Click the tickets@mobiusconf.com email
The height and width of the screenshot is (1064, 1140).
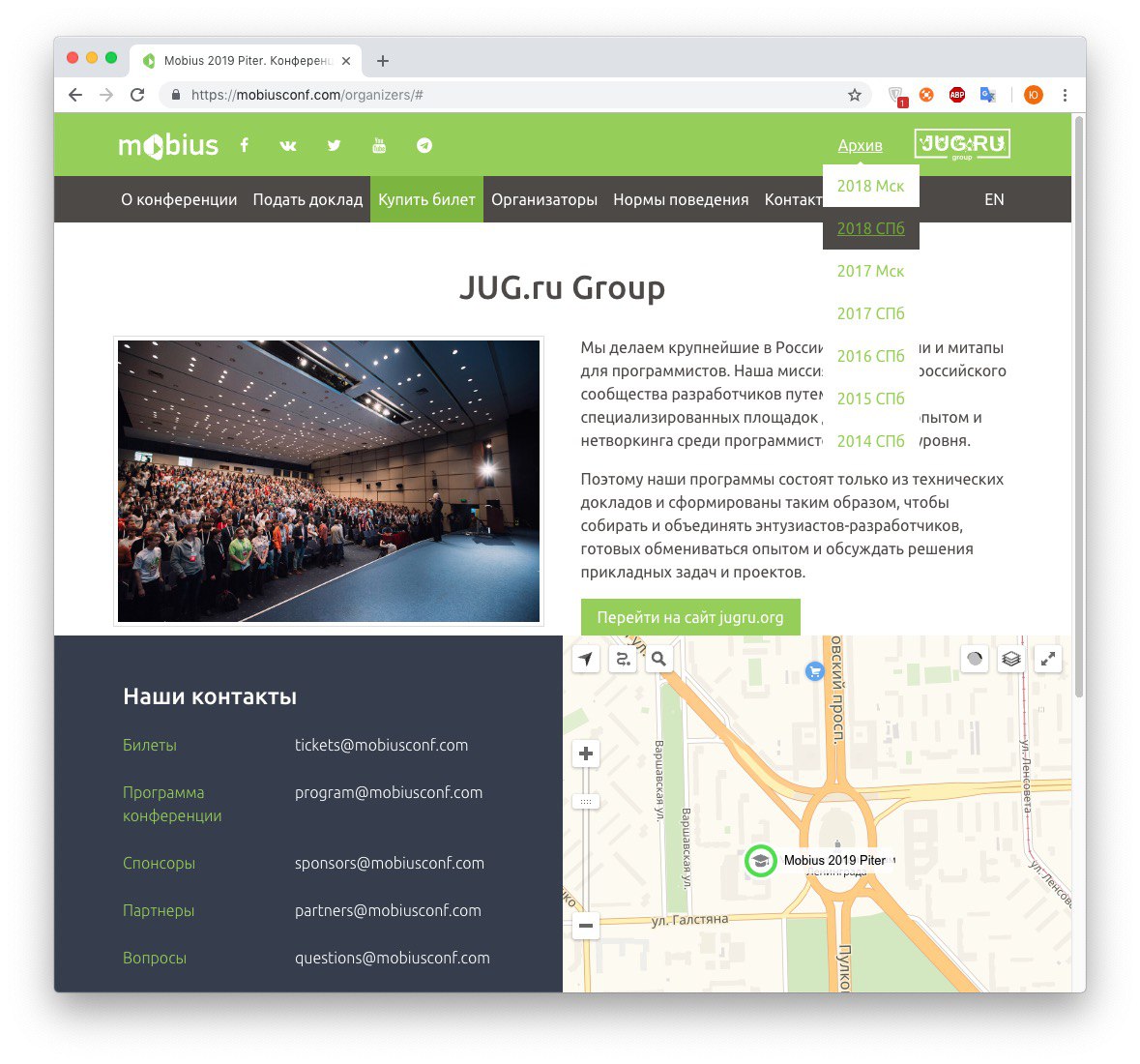click(381, 746)
